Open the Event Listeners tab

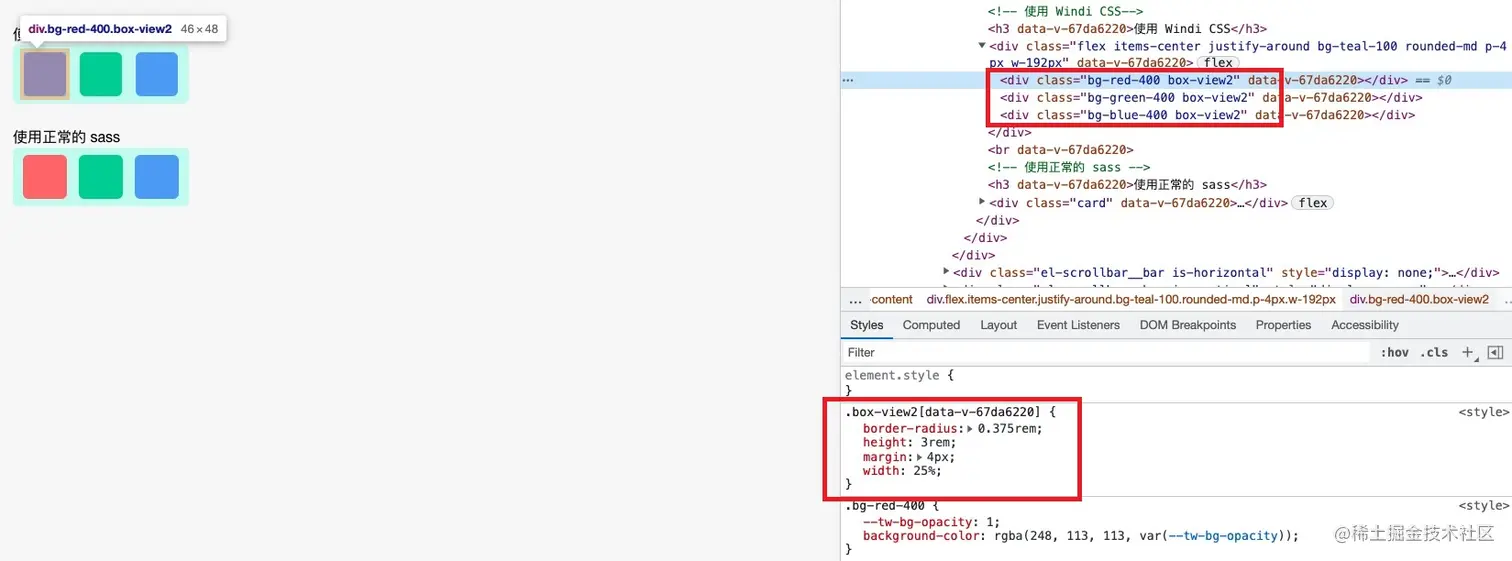[1078, 325]
